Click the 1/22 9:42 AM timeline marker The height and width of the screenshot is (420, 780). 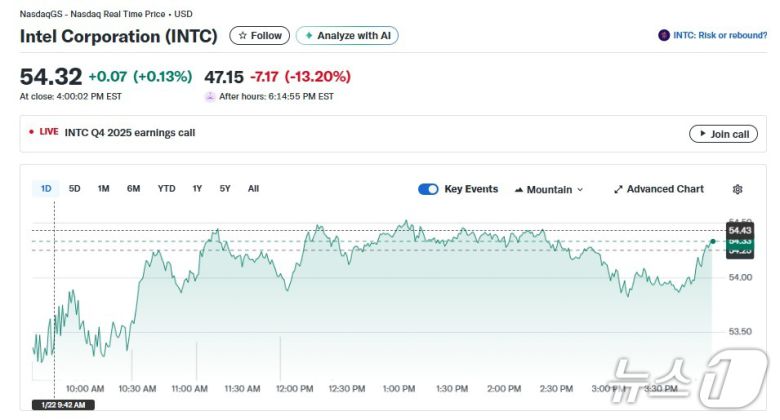63,404
